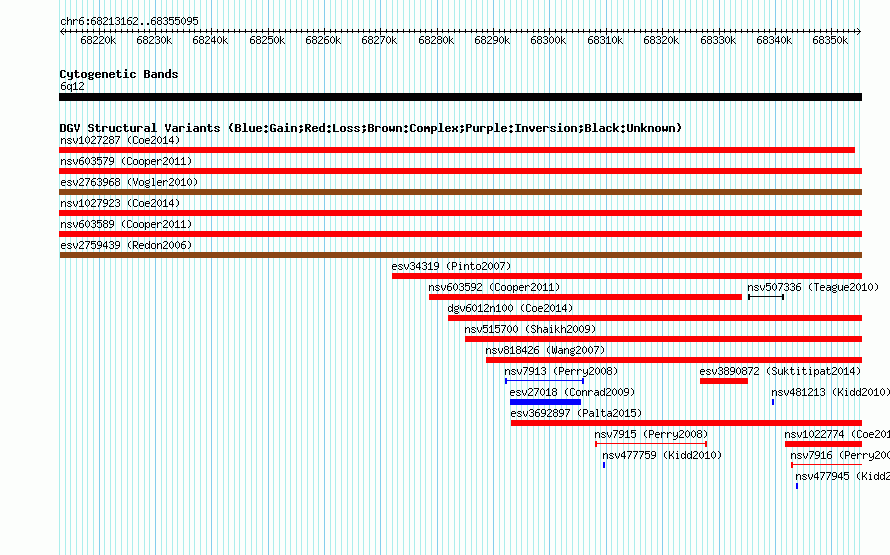This screenshot has height=555, width=890.
Task: Click the DGV Structural Variants track title
Action: 371,128
